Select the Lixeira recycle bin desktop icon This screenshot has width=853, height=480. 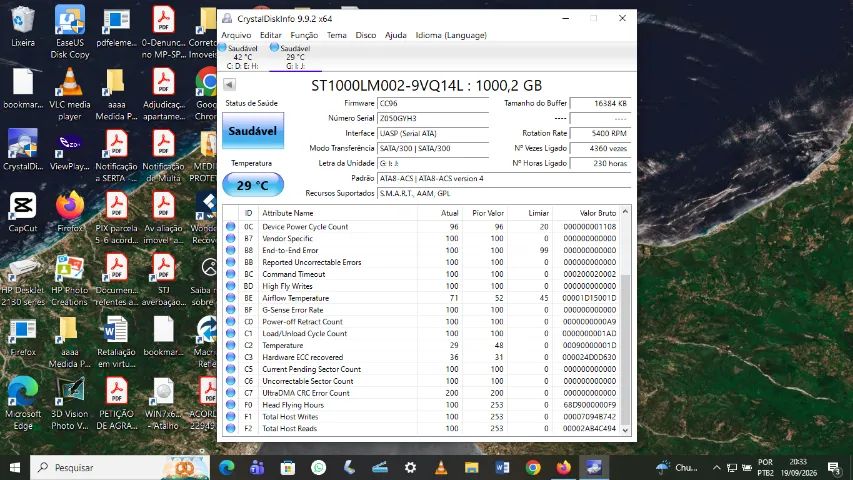pos(23,26)
